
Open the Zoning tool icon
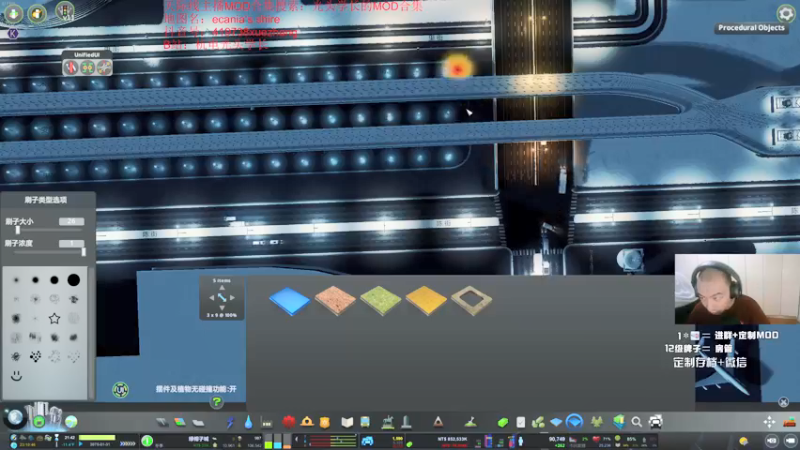click(x=180, y=422)
